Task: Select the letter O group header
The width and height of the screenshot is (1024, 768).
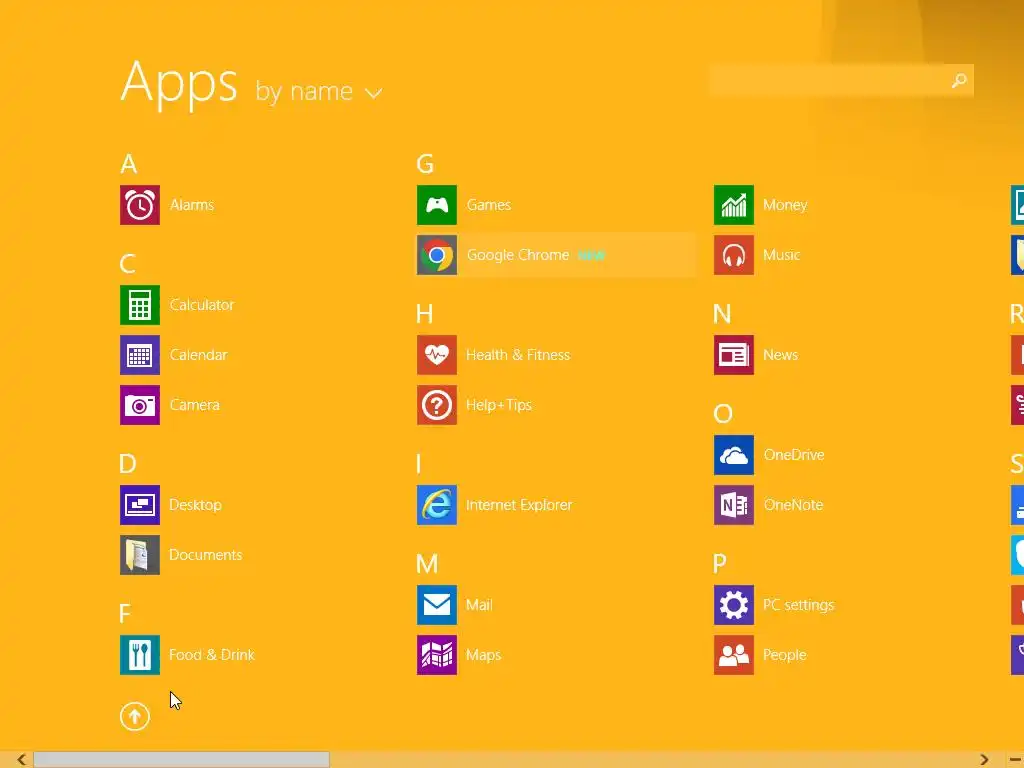Action: click(x=723, y=414)
